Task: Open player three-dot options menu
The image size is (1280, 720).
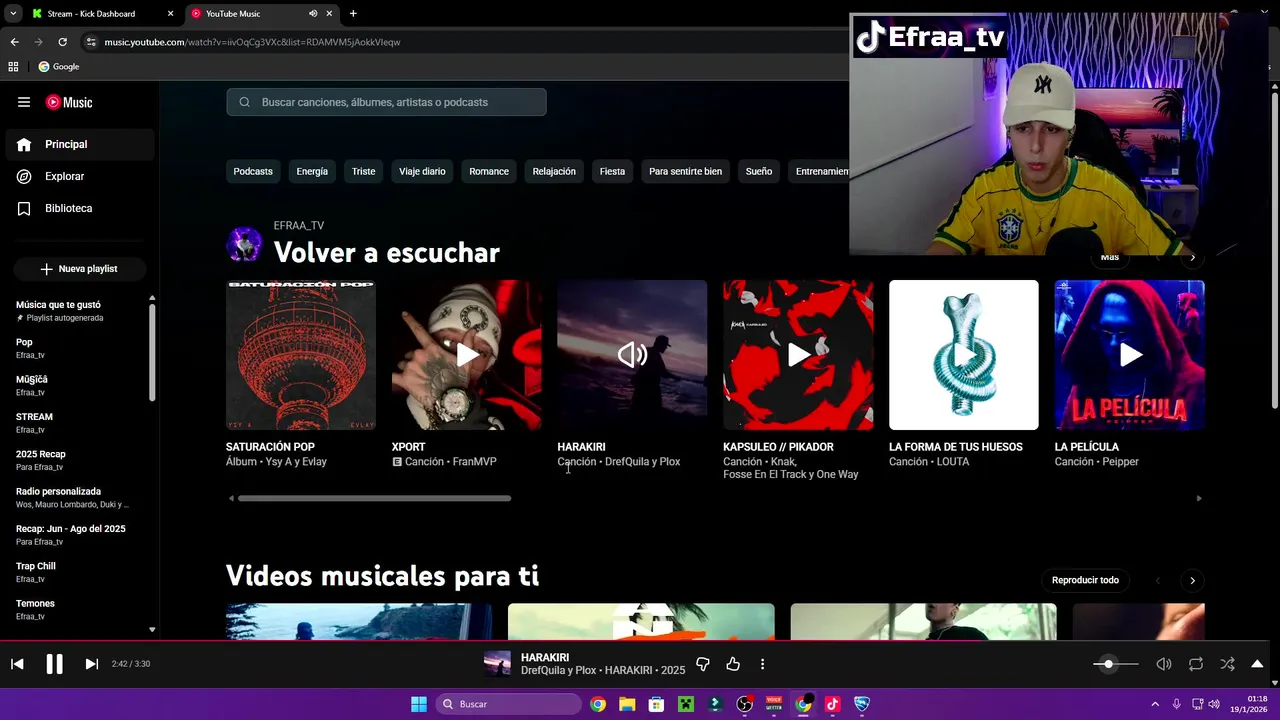Action: pos(762,664)
